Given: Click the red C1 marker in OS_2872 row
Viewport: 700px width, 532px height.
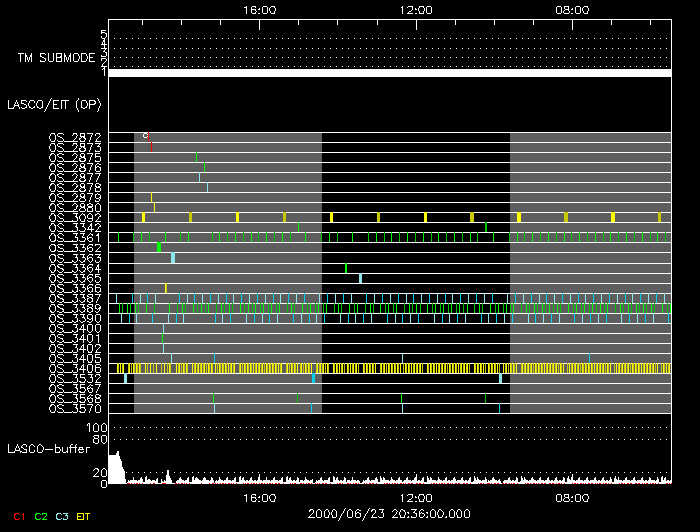Looking at the screenshot, I should tap(146, 136).
